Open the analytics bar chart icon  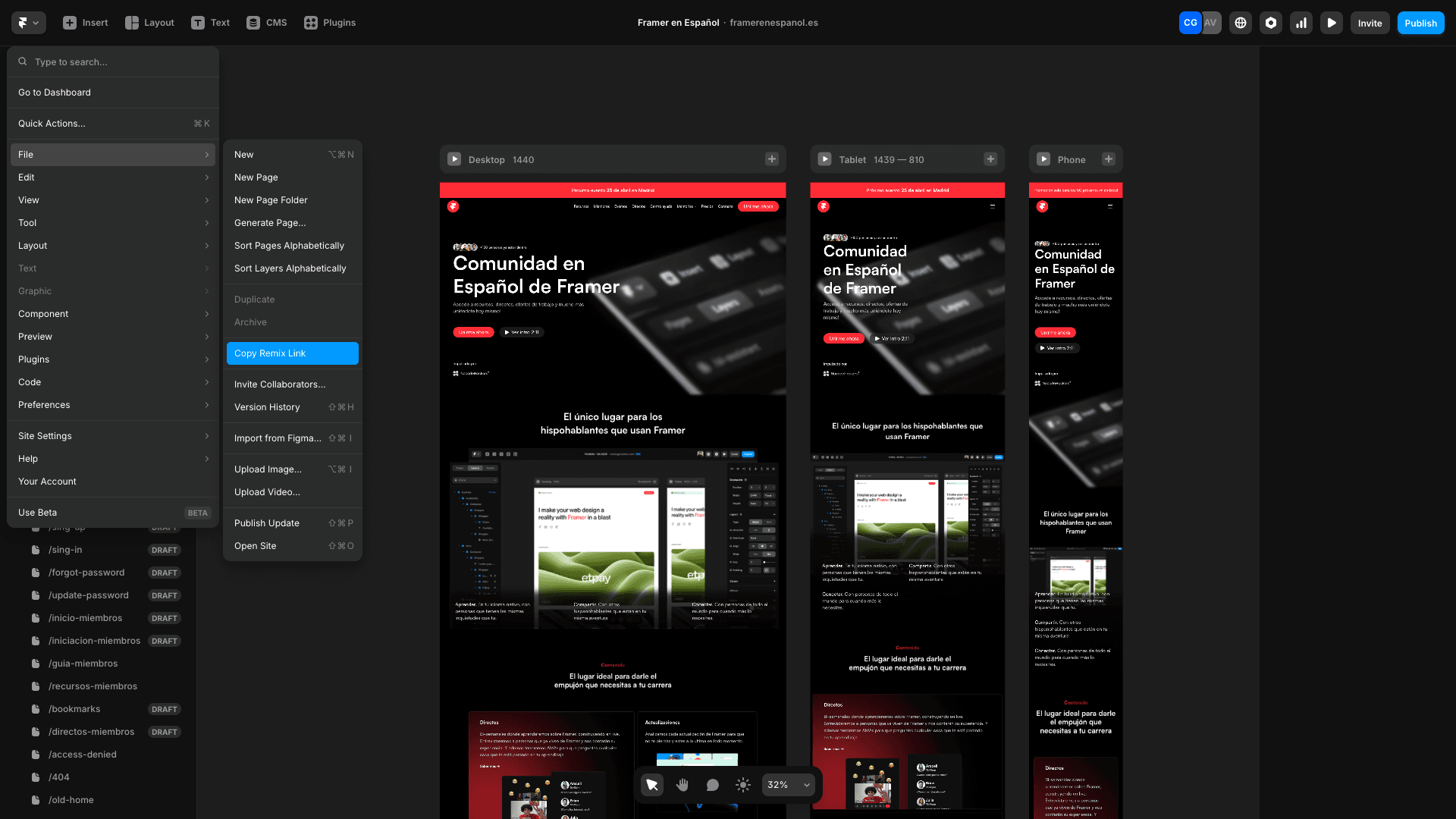1301,23
